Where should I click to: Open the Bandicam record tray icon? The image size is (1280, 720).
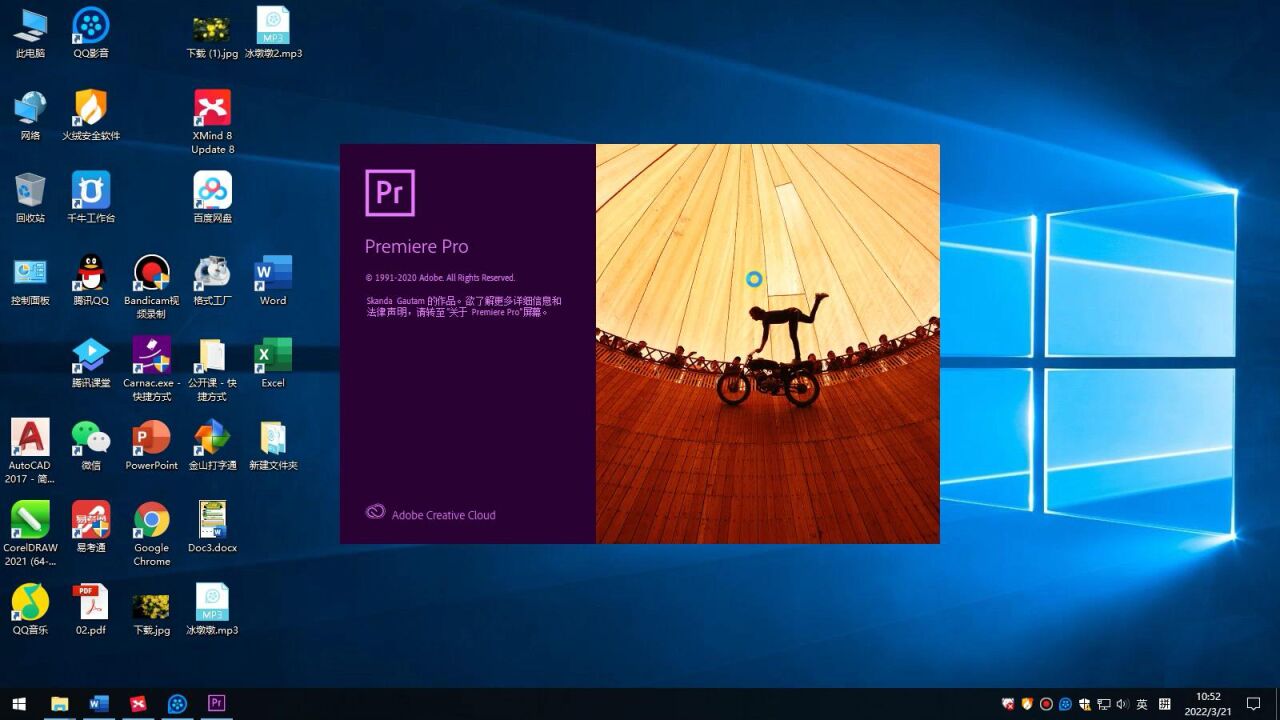coord(1046,704)
